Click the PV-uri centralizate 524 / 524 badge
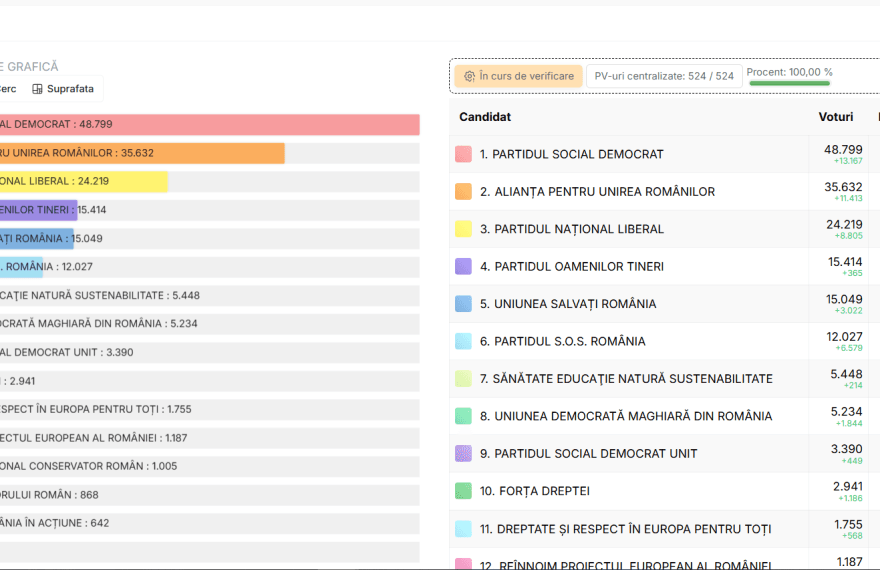This screenshot has width=880, height=570. coord(664,76)
